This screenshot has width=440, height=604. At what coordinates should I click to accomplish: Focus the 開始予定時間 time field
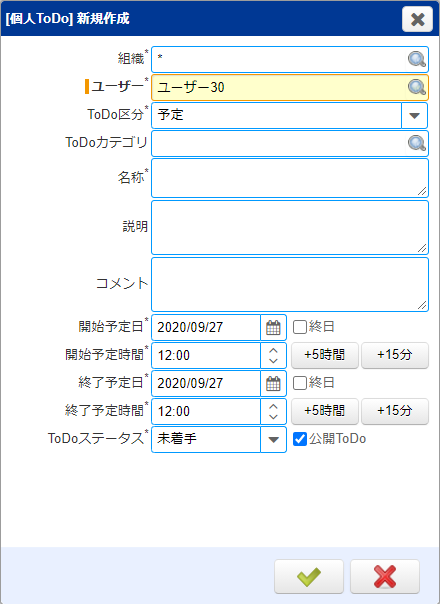coord(206,355)
